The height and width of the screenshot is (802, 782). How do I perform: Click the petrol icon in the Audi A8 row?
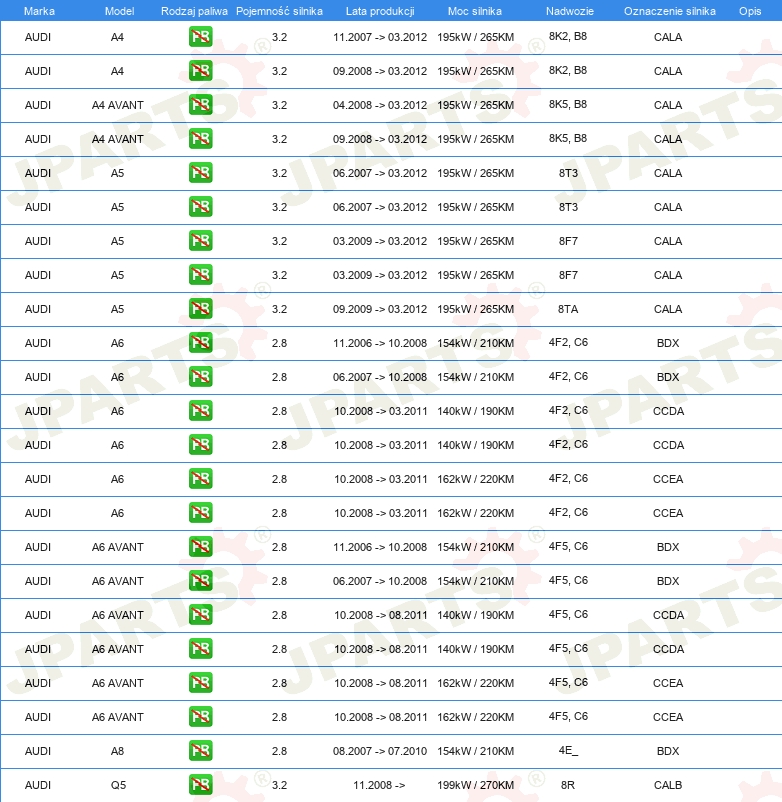pyautogui.click(x=200, y=751)
